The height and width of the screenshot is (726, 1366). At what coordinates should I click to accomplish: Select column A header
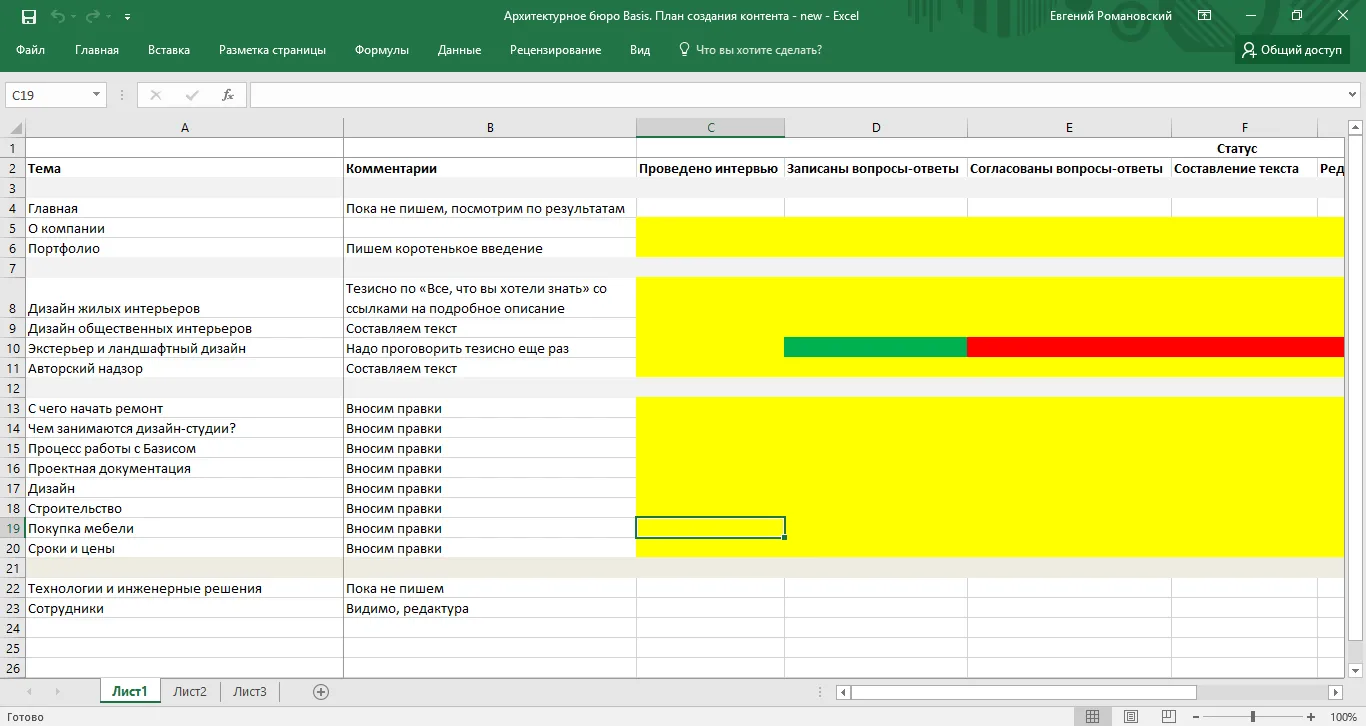(x=184, y=128)
